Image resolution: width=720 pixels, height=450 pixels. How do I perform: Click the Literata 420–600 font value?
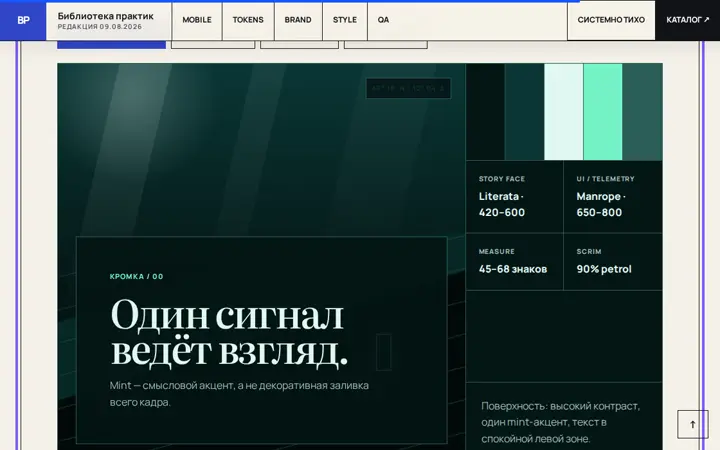click(x=501, y=204)
